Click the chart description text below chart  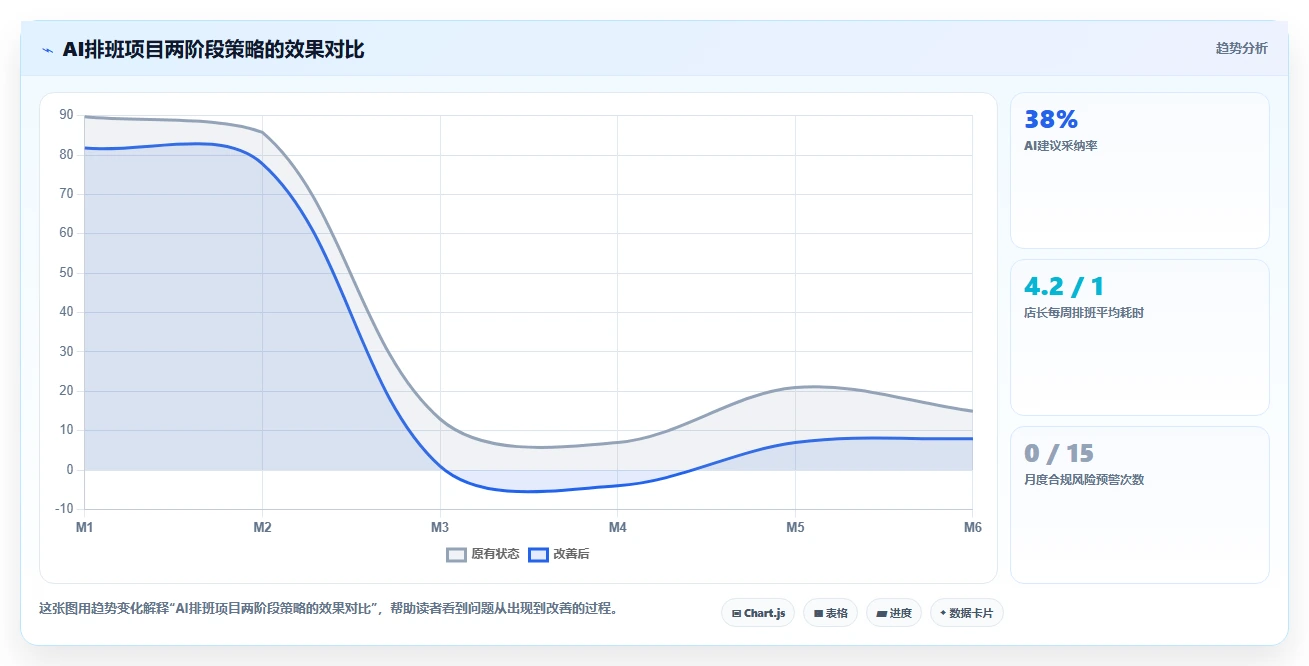[328, 608]
